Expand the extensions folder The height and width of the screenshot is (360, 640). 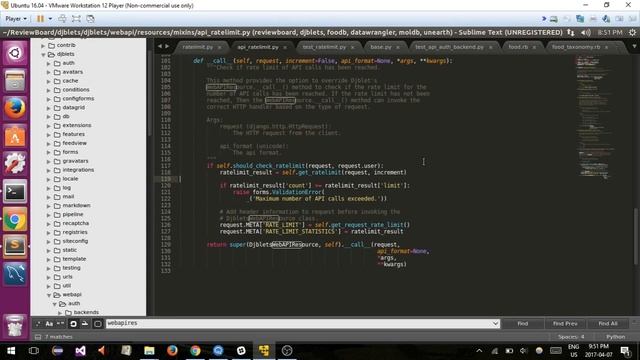tap(49, 126)
